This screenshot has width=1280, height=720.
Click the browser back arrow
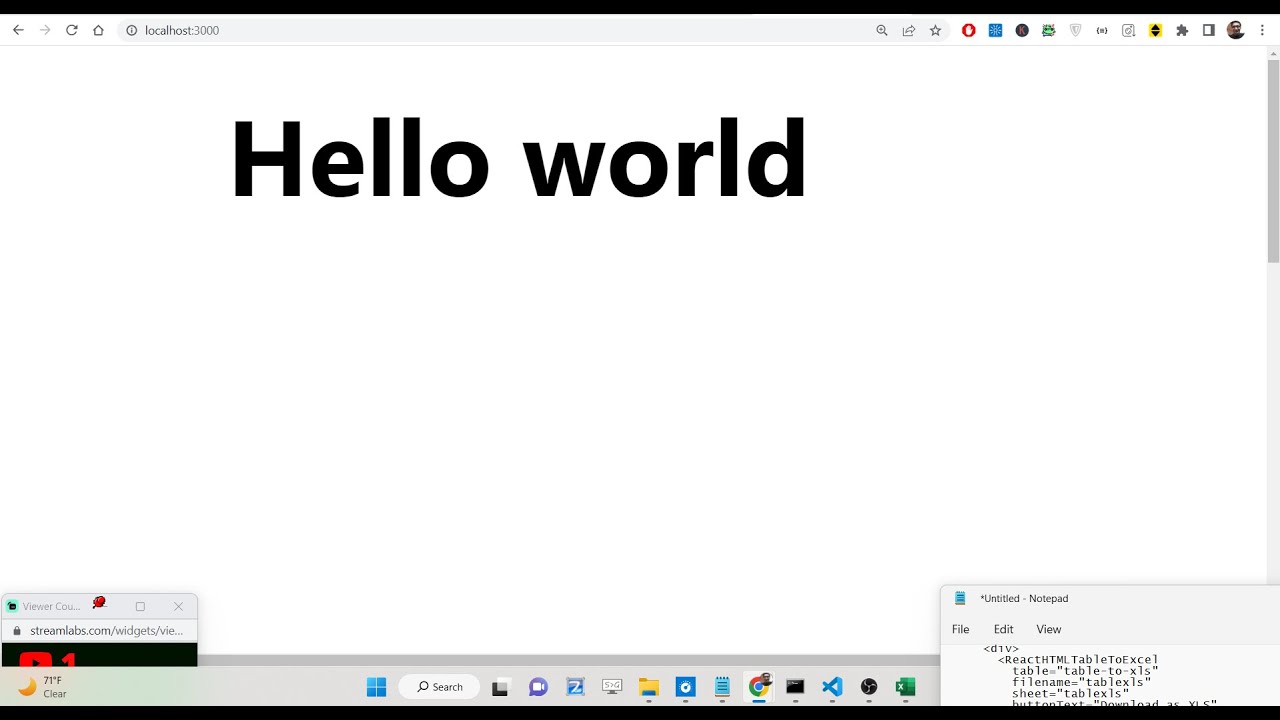18,30
